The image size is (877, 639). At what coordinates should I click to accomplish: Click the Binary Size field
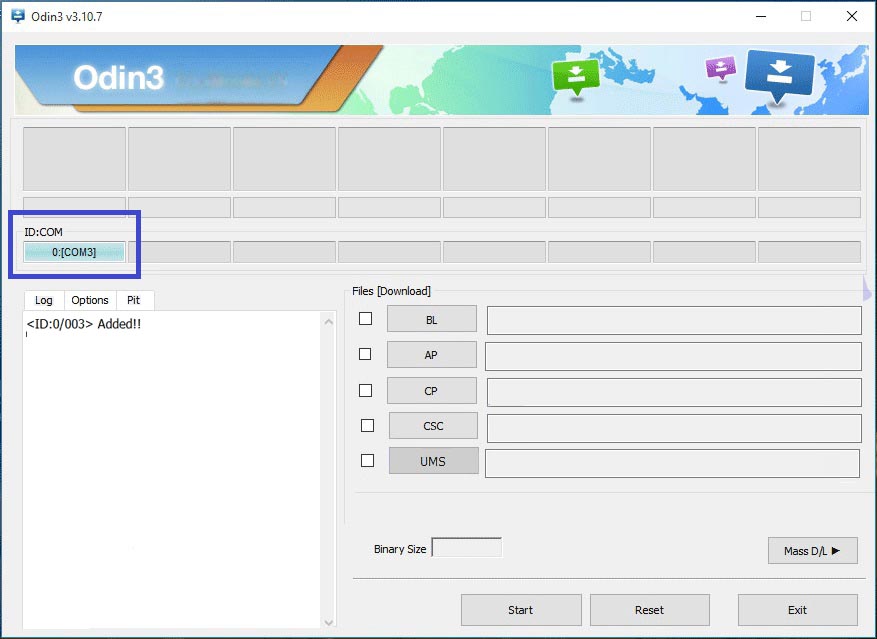point(466,547)
